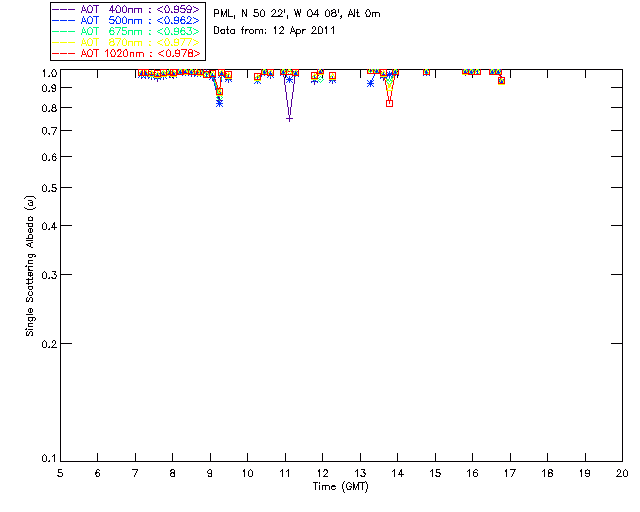
Task: Click the x-axis tick label 11
Action: [x=285, y=473]
